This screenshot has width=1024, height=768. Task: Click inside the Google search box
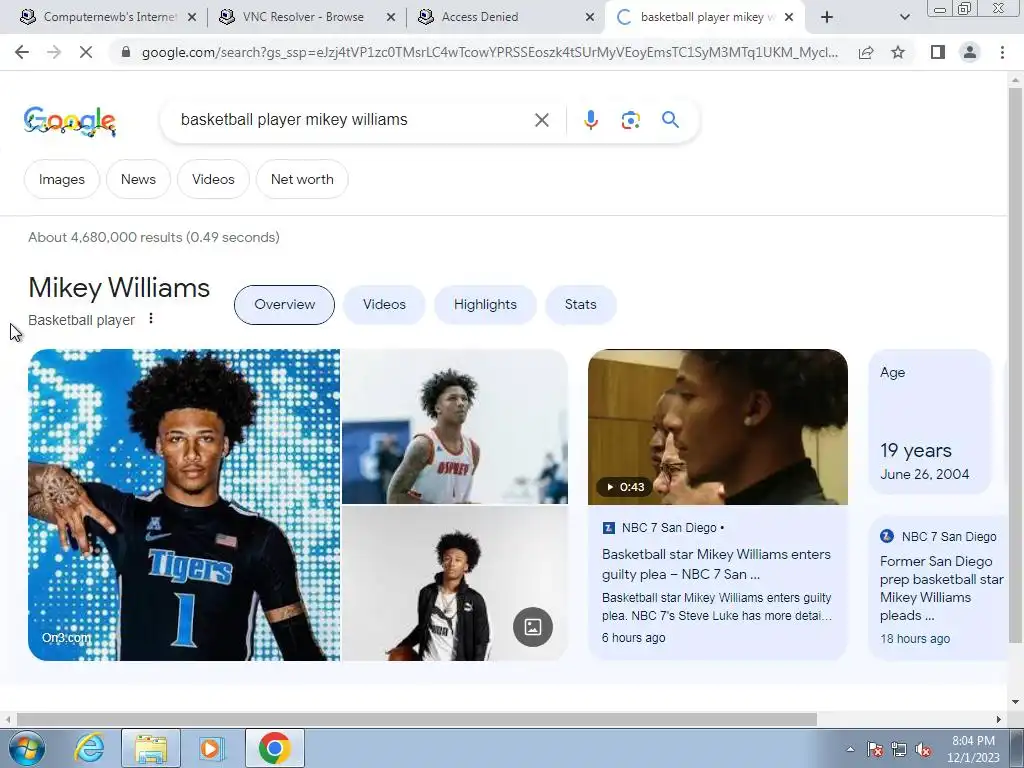tap(353, 120)
